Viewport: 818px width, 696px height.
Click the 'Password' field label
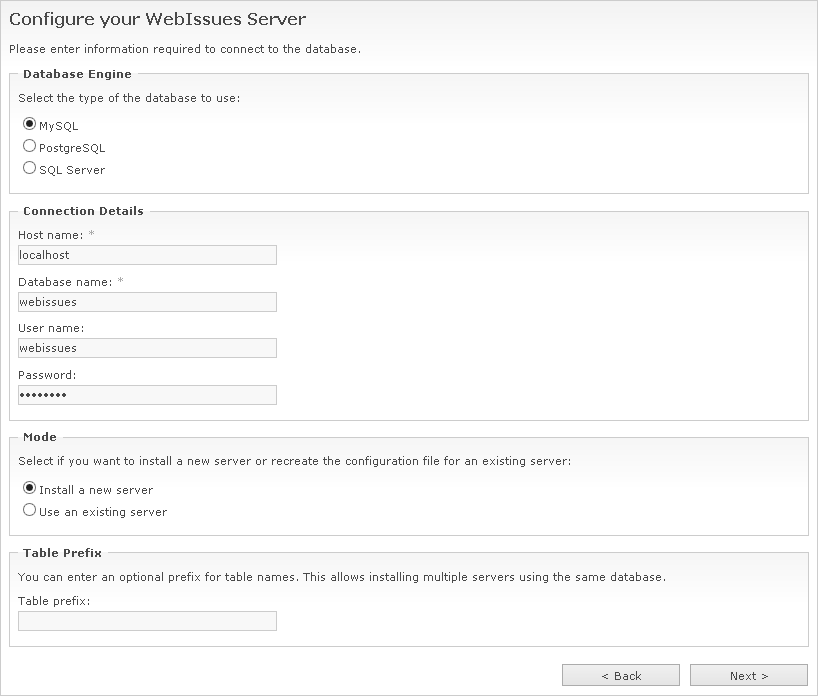point(44,375)
